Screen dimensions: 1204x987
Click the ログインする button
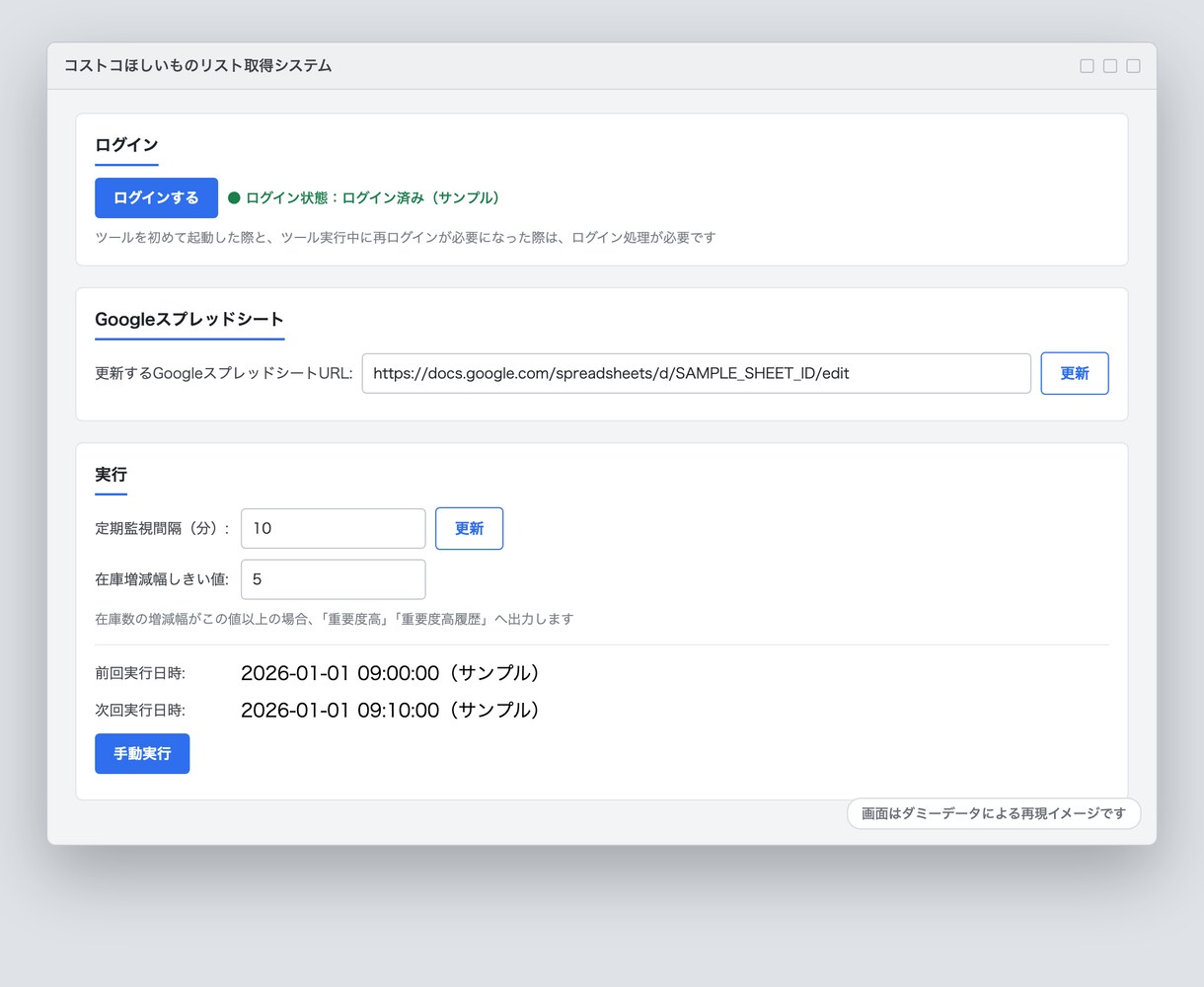pyautogui.click(x=156, y=197)
